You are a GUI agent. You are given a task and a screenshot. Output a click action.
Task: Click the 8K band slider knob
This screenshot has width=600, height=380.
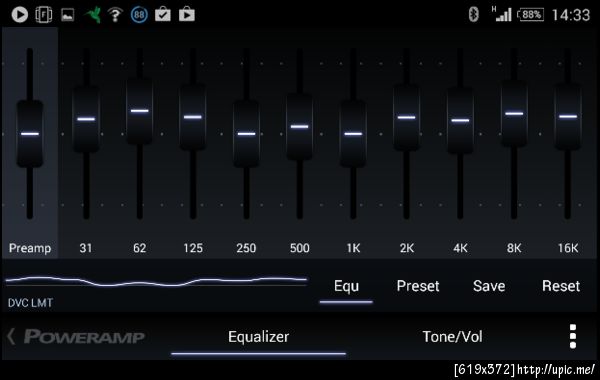[514, 113]
